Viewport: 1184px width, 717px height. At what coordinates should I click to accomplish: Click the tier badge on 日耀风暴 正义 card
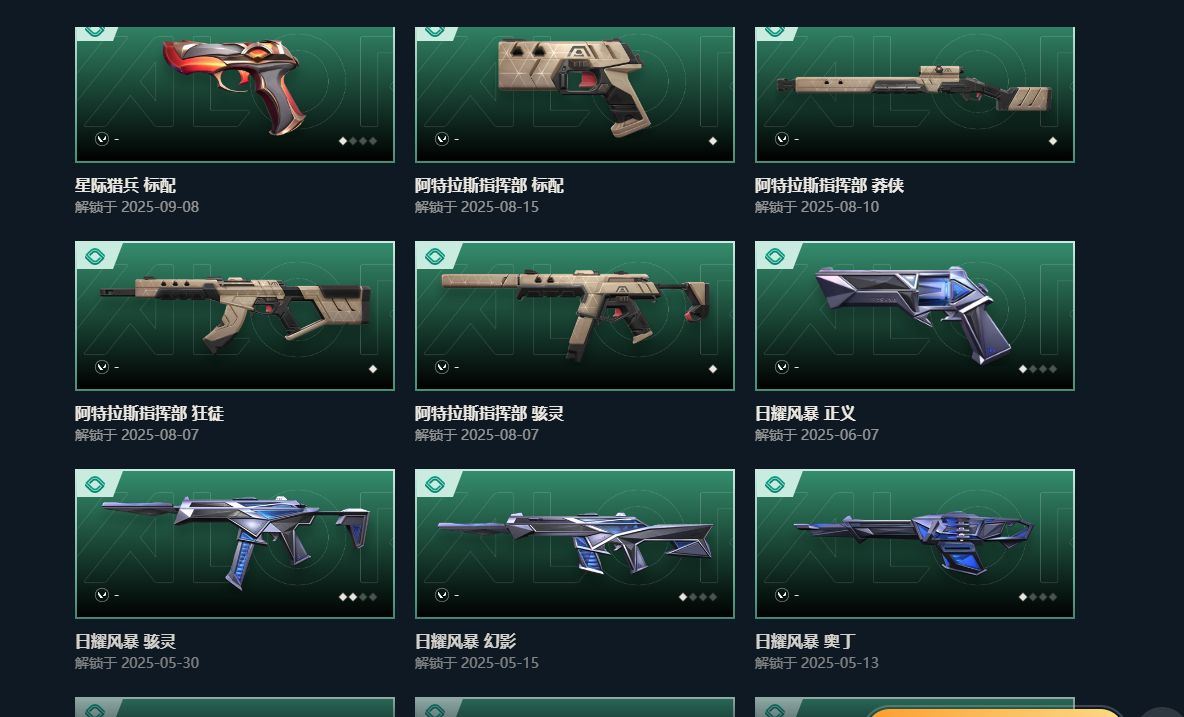tap(775, 257)
